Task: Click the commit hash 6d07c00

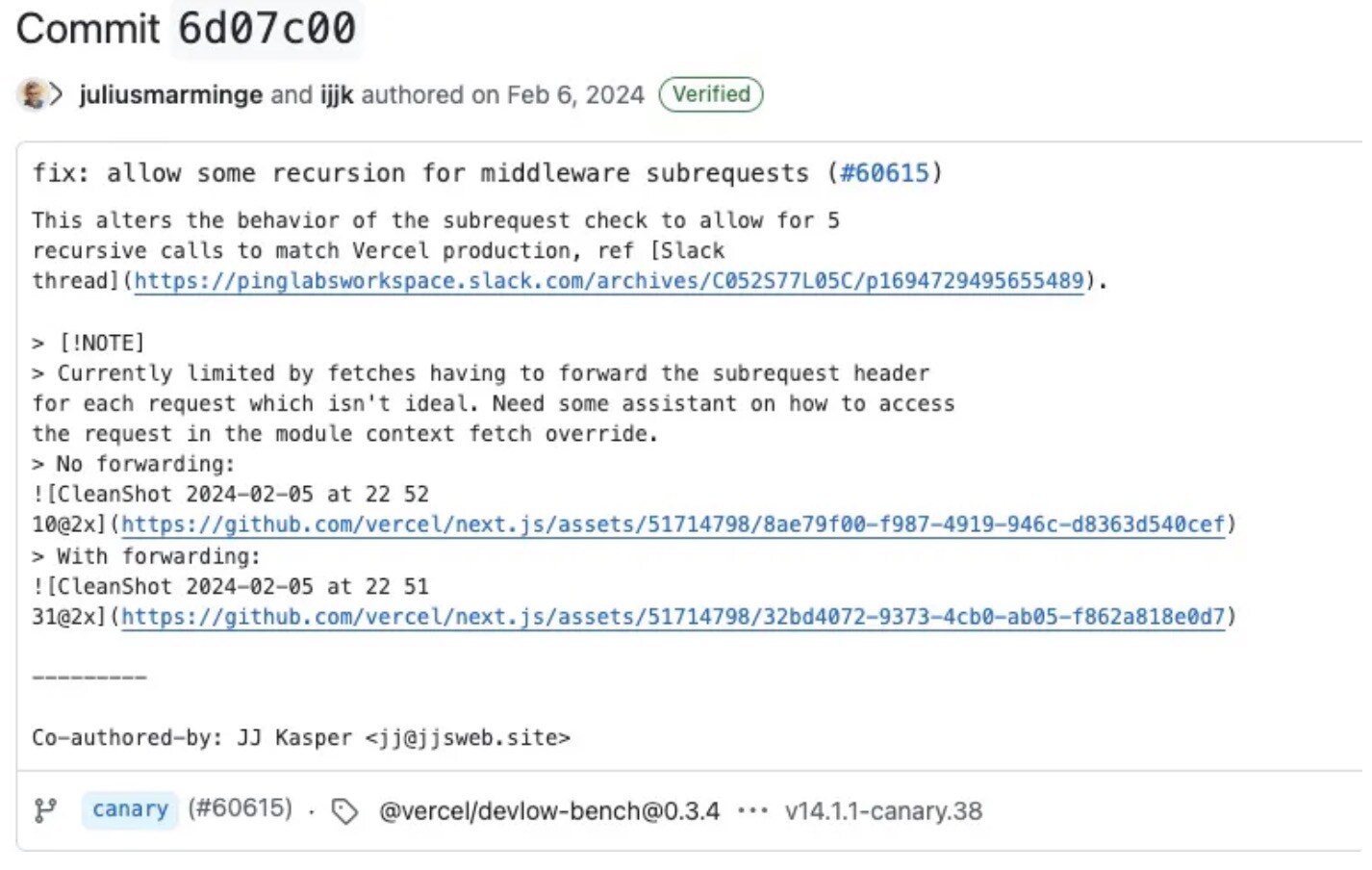Action: (267, 28)
